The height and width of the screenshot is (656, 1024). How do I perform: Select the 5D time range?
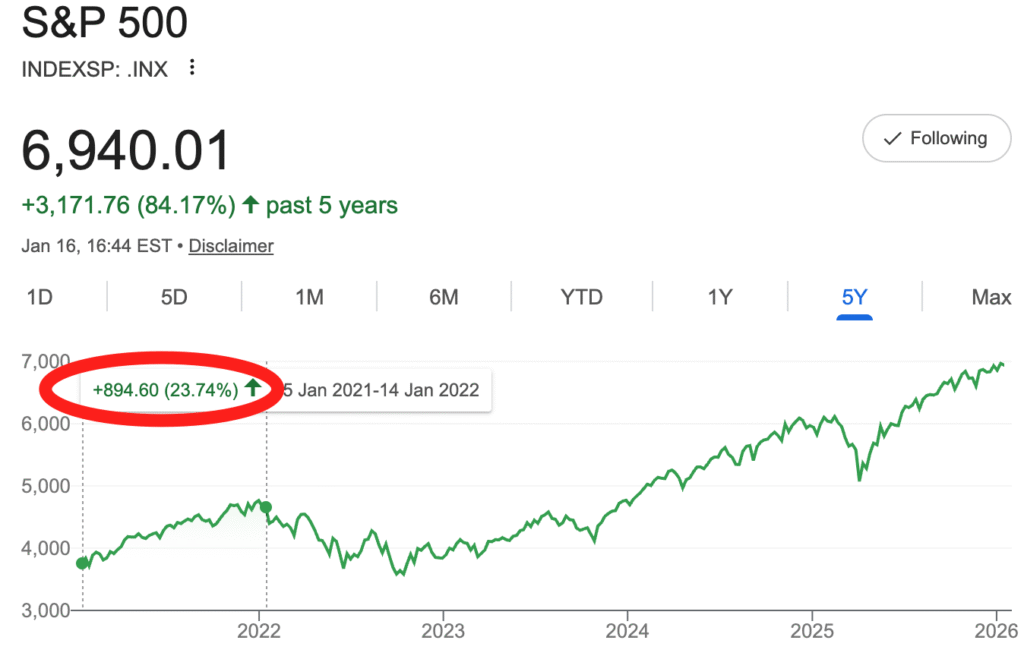click(x=174, y=297)
